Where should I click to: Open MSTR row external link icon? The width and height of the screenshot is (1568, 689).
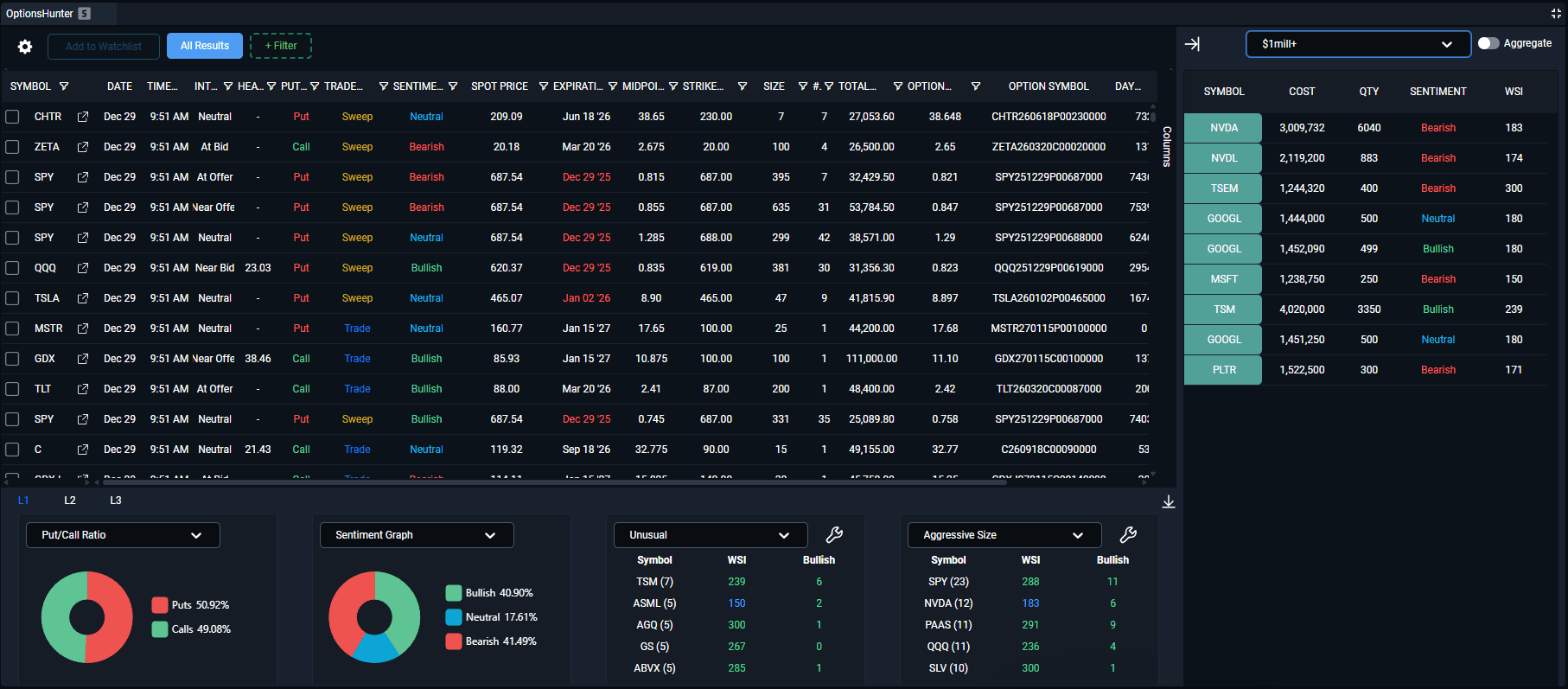(83, 329)
